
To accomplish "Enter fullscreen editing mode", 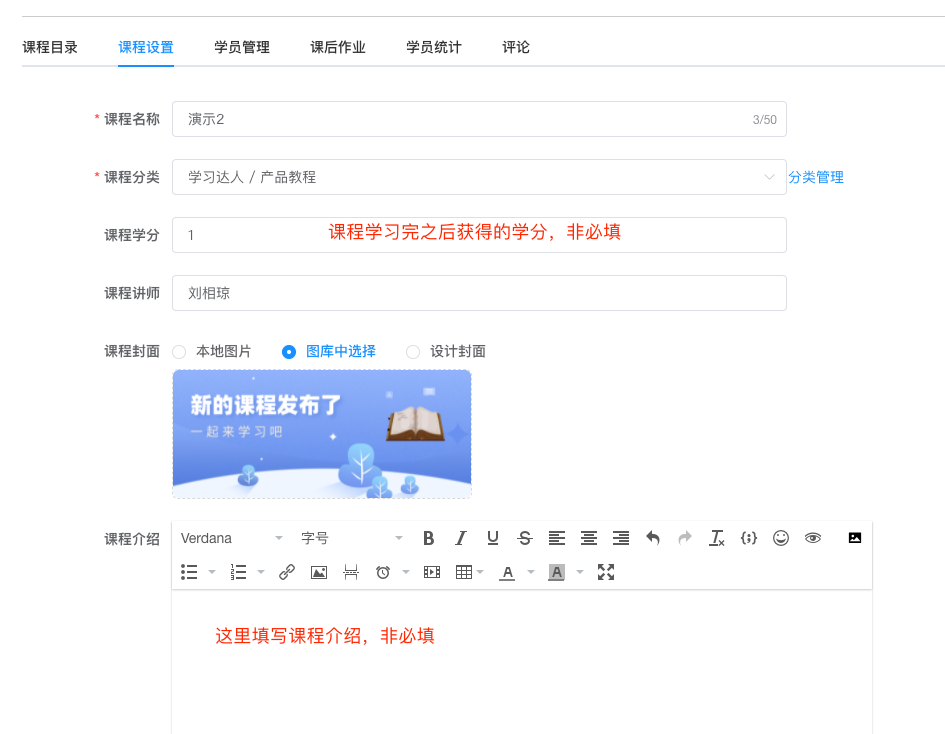I will (x=606, y=572).
